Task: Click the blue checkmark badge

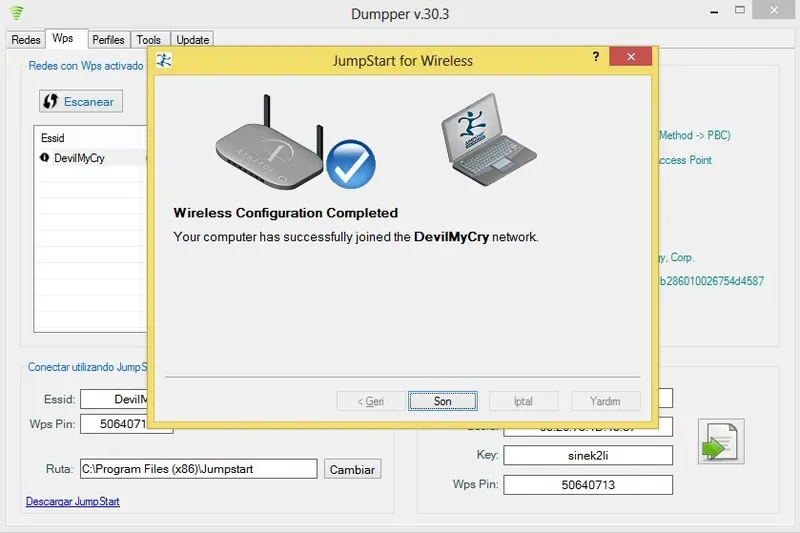Action: [x=351, y=164]
